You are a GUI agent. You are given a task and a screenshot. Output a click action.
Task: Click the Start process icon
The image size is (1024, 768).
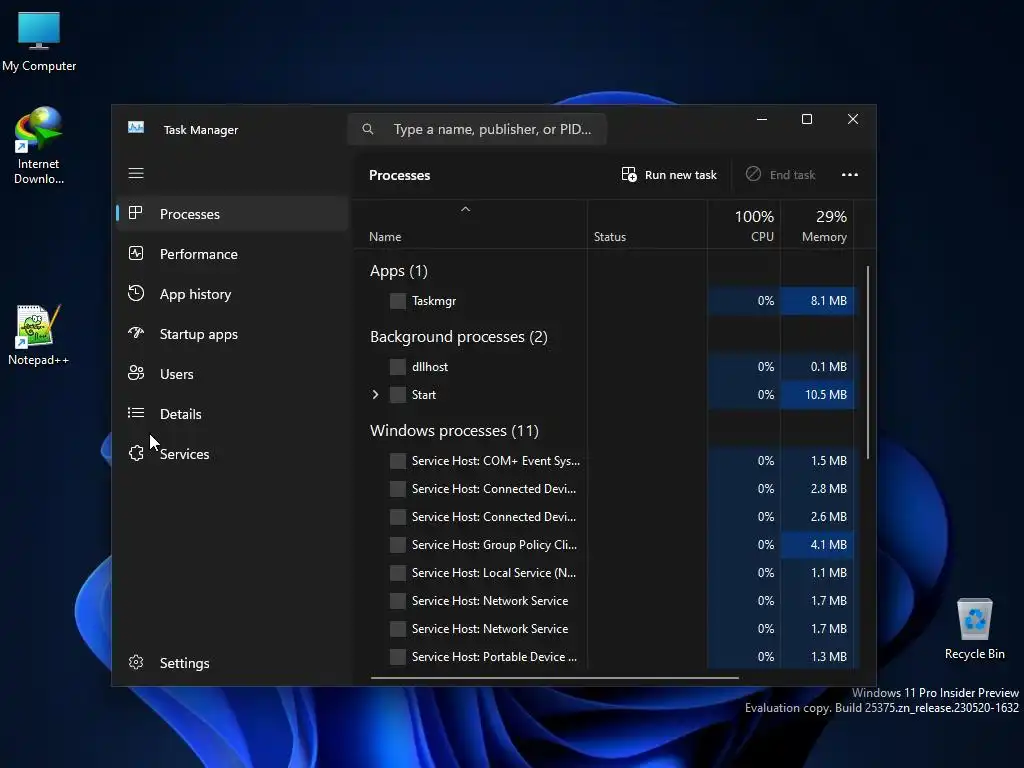click(397, 394)
